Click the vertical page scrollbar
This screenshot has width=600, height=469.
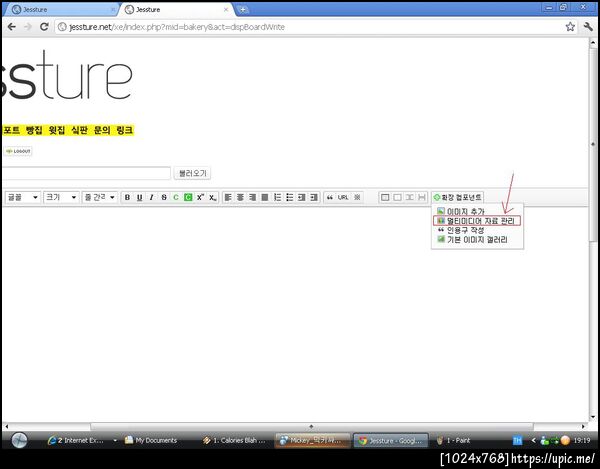click(x=593, y=145)
